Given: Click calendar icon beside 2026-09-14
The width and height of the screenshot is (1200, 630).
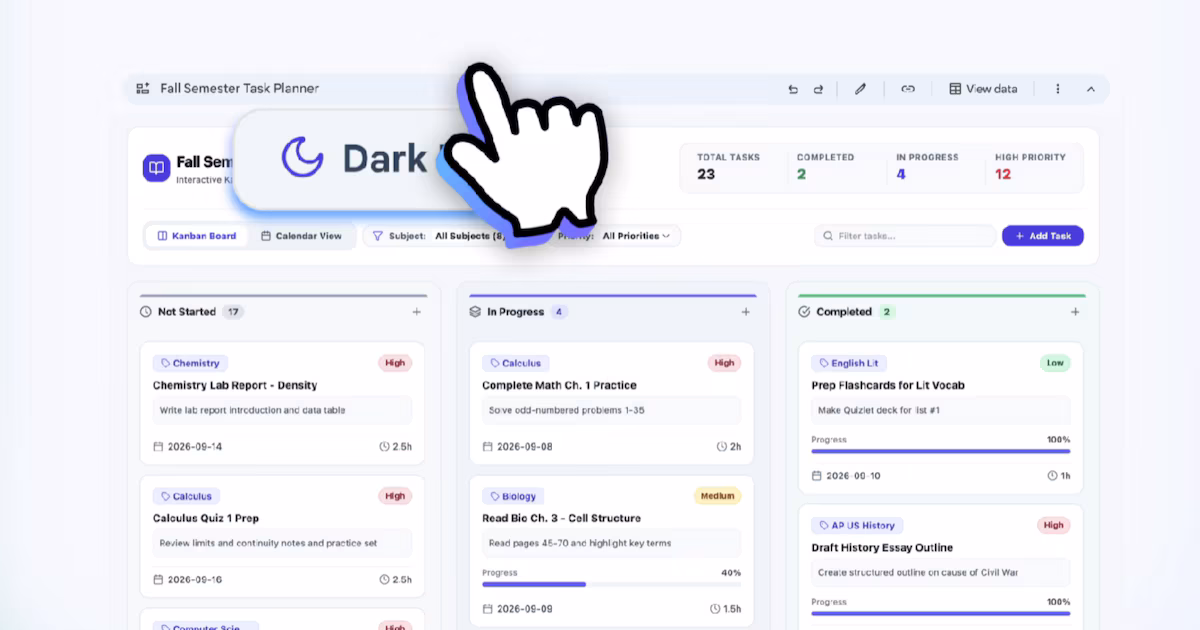Looking at the screenshot, I should coord(158,447).
